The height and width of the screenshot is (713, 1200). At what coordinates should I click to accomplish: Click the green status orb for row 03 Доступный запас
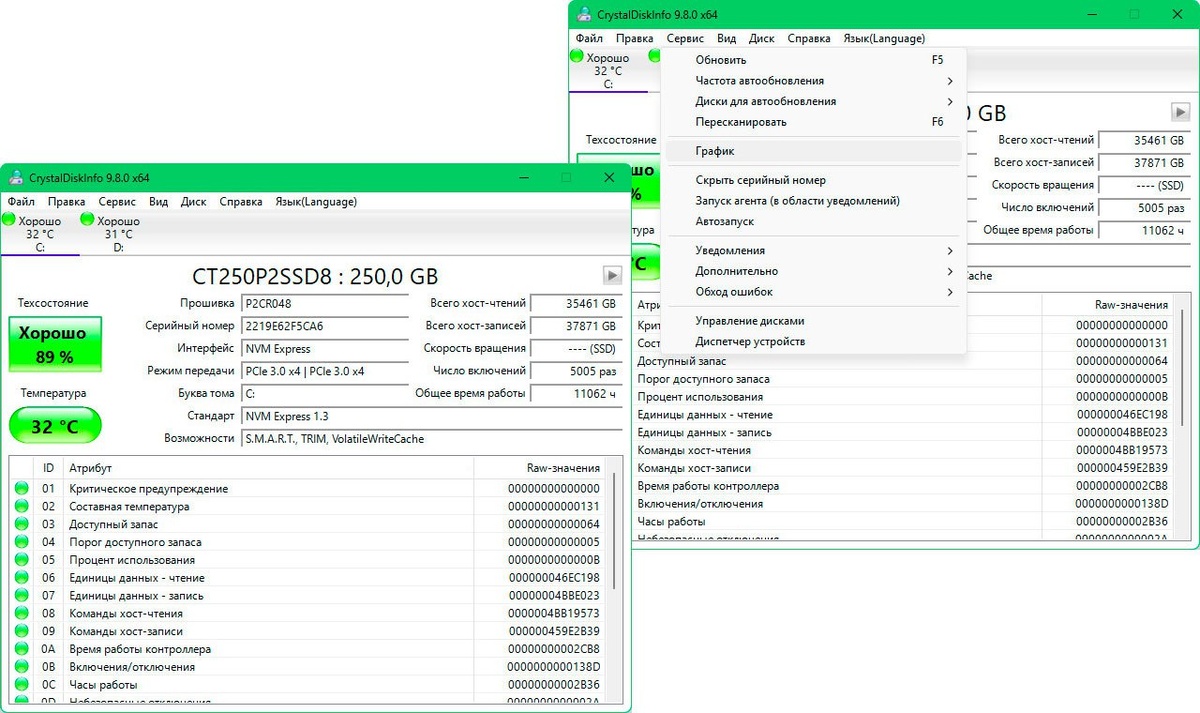click(22, 524)
